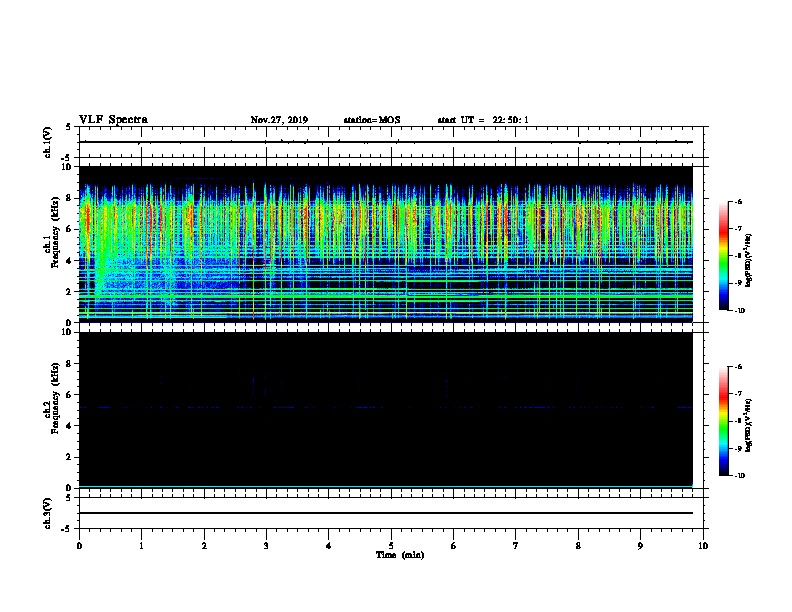This screenshot has height=612, width=792.
Task: Click the ch.1 frequency axis tick "4"
Action: (70, 261)
